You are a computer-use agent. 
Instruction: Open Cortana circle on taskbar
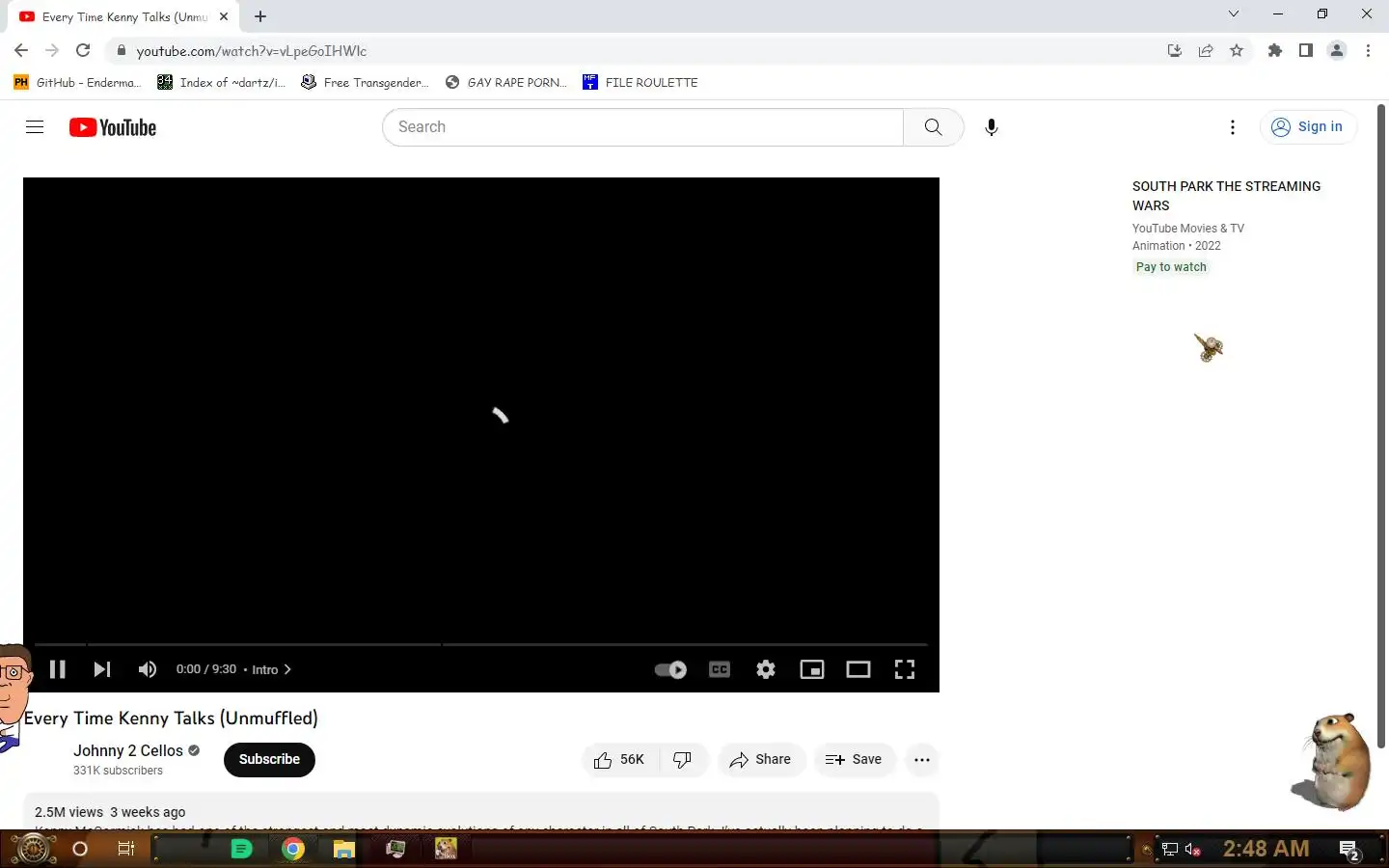pos(80,849)
